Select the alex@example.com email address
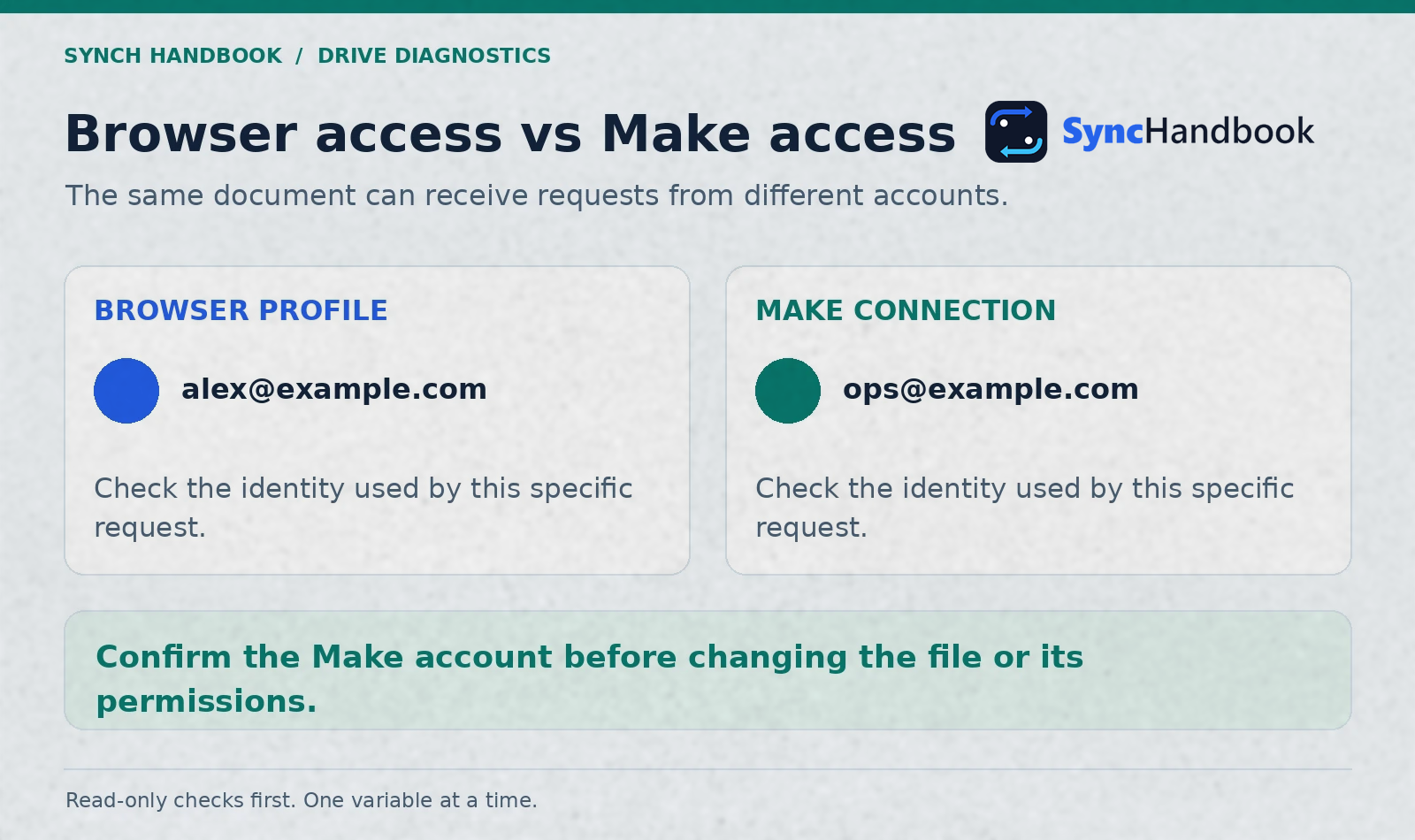This screenshot has width=1415, height=840. (x=334, y=389)
